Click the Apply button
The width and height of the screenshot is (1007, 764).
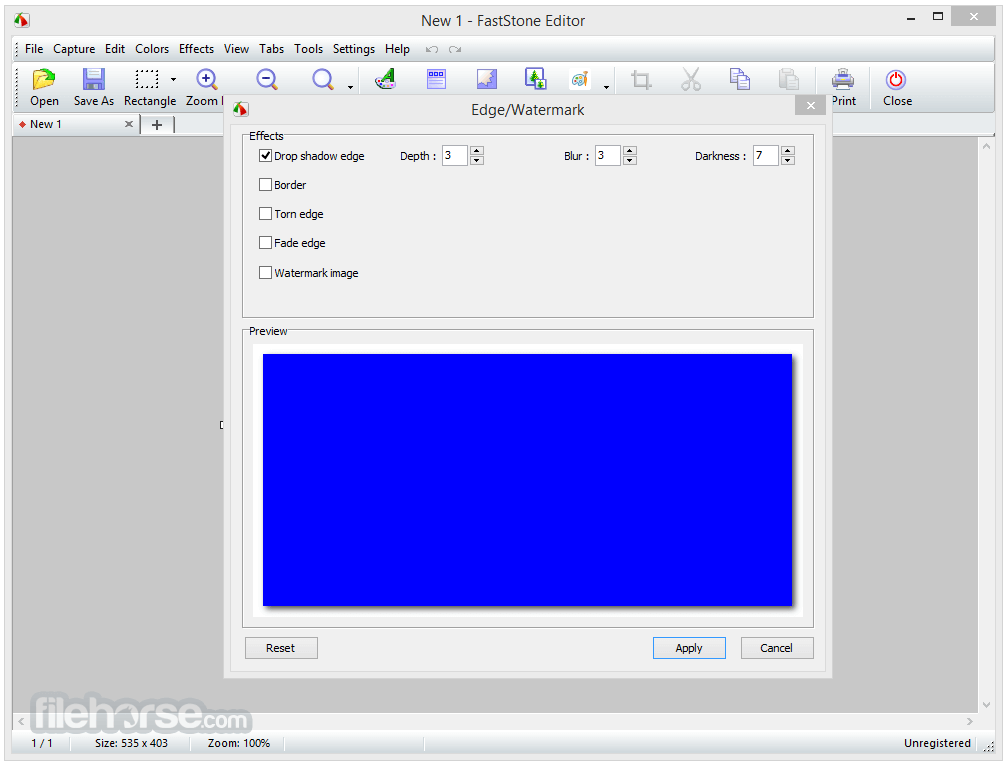689,648
